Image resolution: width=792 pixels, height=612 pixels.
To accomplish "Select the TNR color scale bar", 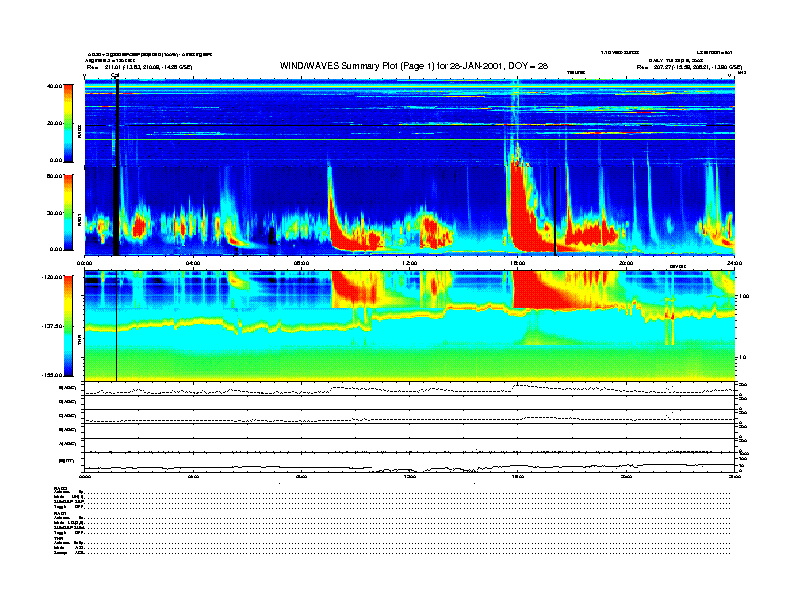I will pos(68,326).
